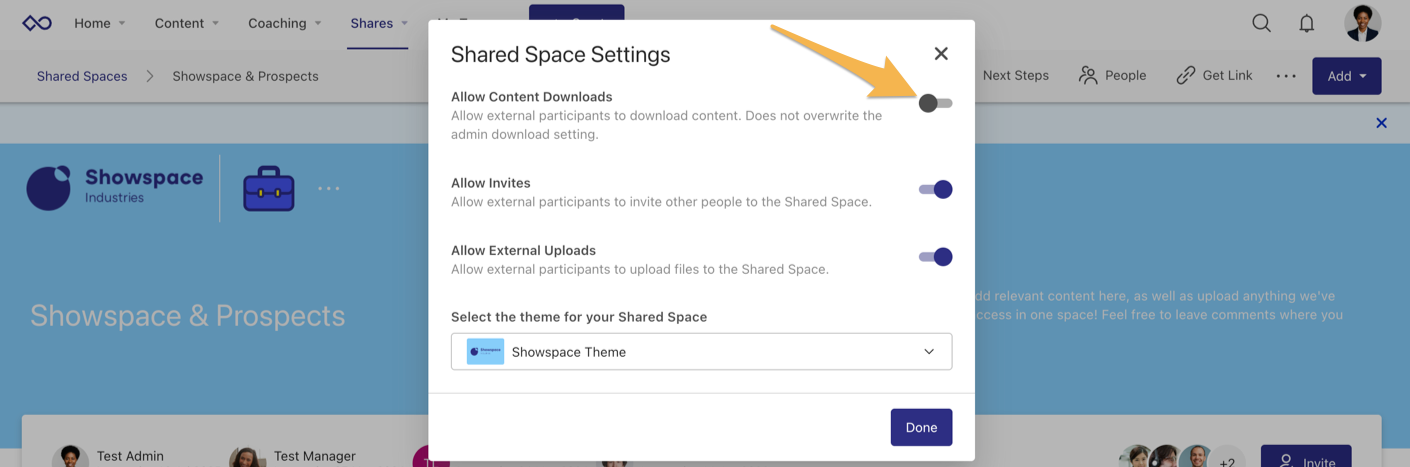Open the toolbar more-options ellipsis
1410x467 pixels.
click(1286, 76)
